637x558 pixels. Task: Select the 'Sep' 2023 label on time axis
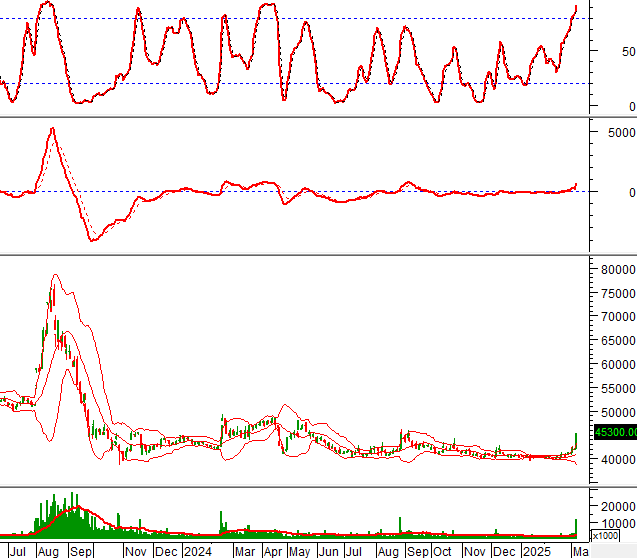pyautogui.click(x=80, y=552)
